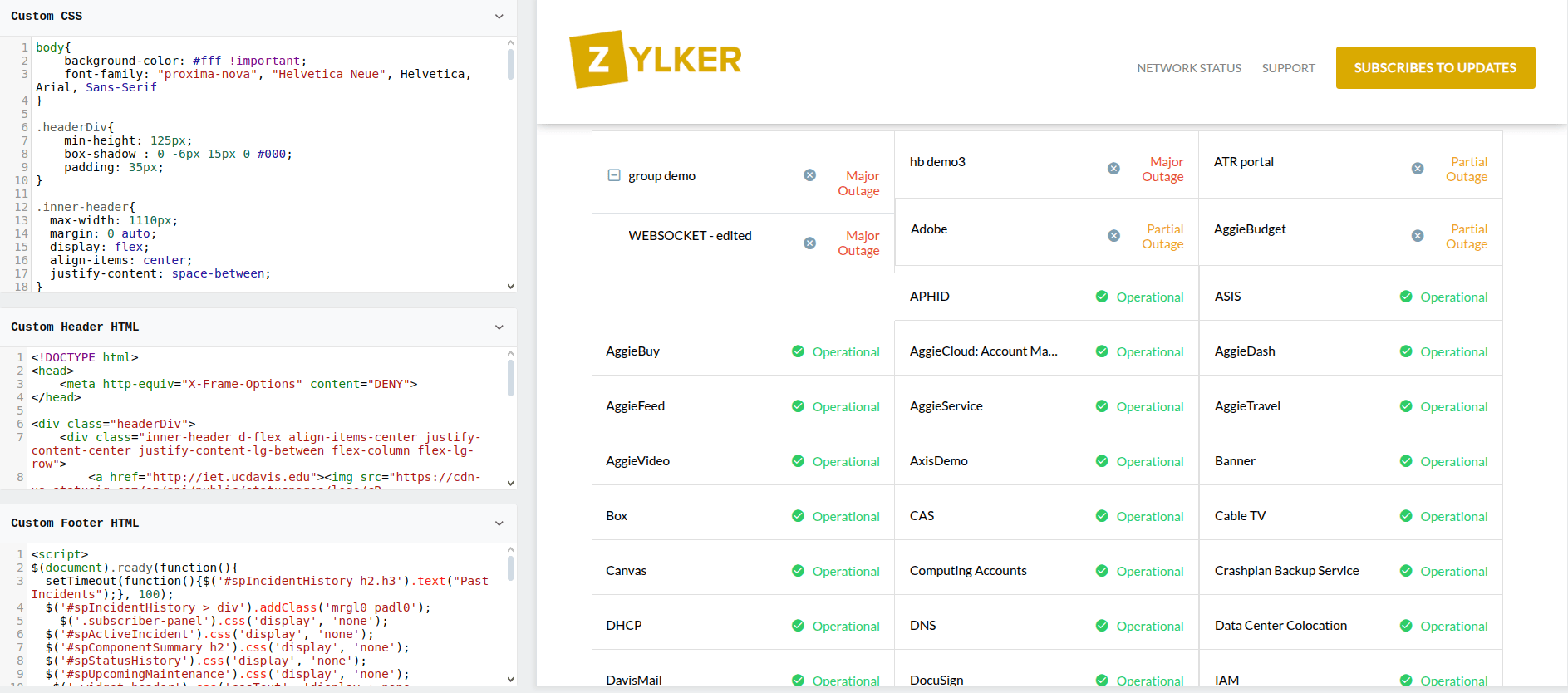Select the Computing Accounts component name

968,571
